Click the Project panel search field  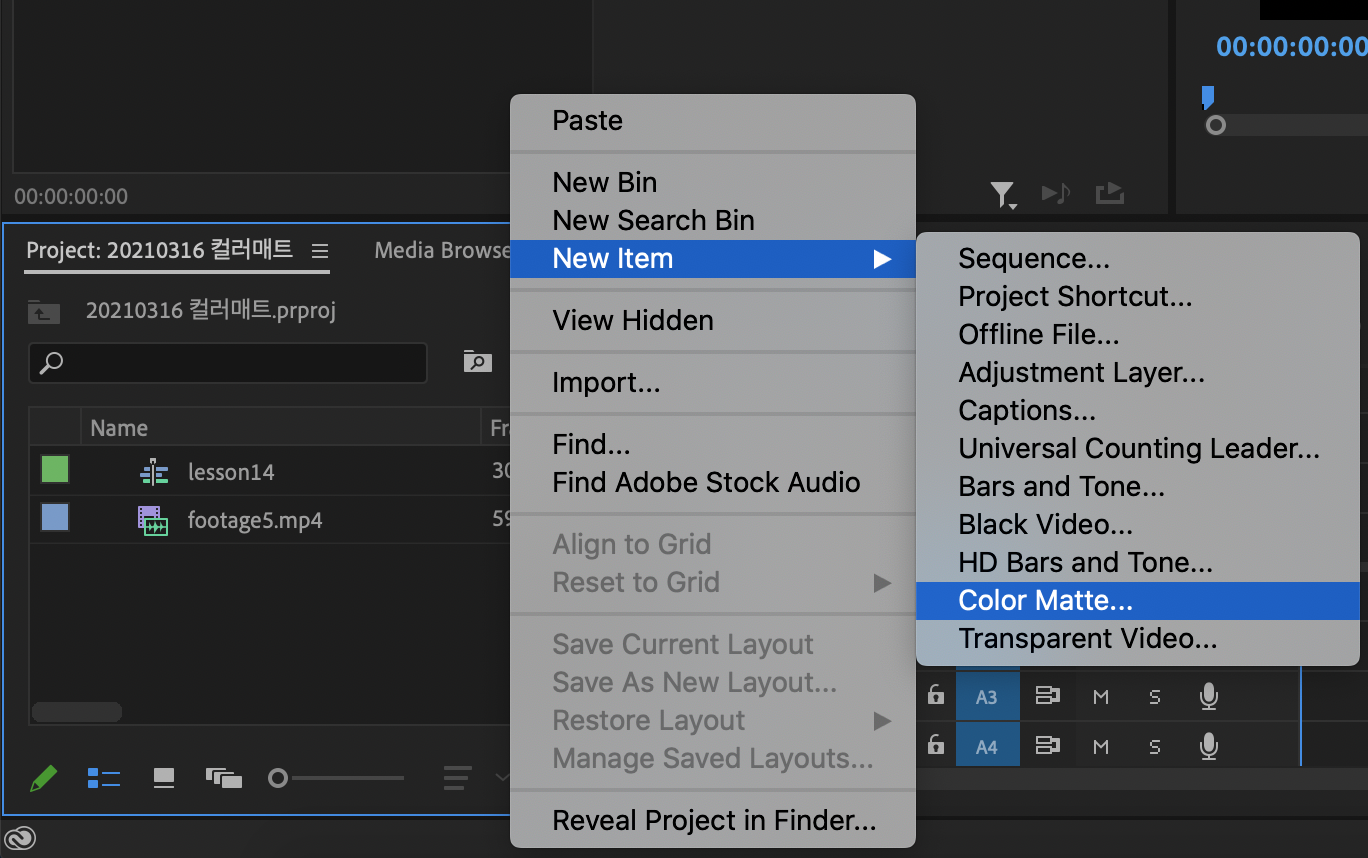(x=228, y=362)
